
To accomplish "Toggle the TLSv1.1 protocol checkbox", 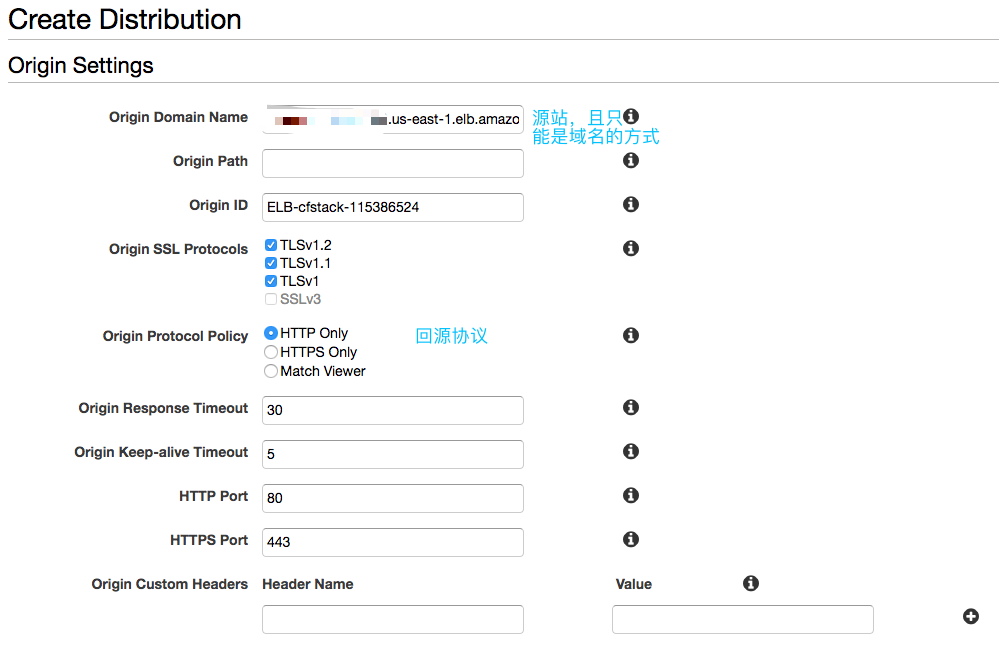I will (271, 263).
